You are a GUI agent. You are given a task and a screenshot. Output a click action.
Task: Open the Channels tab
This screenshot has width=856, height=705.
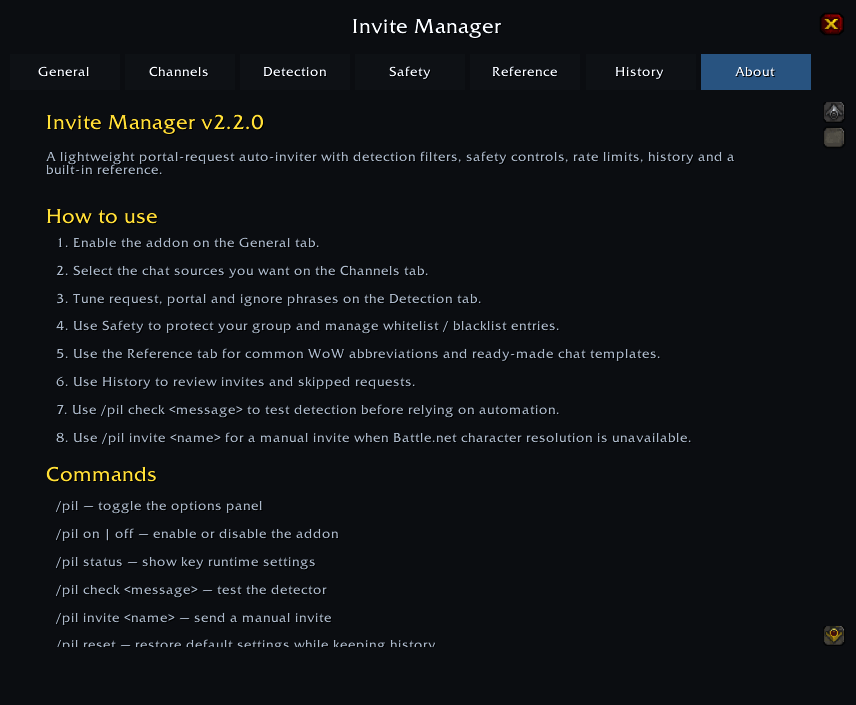[x=179, y=72]
